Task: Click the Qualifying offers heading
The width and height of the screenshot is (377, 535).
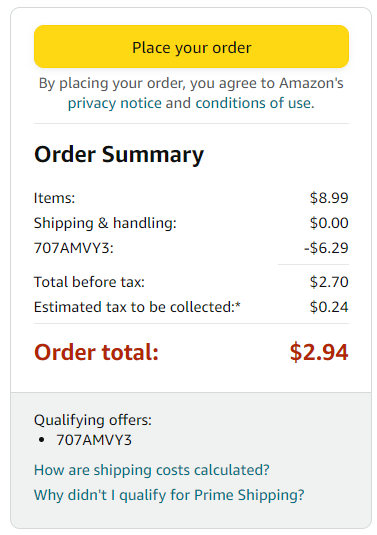Action: coord(93,420)
